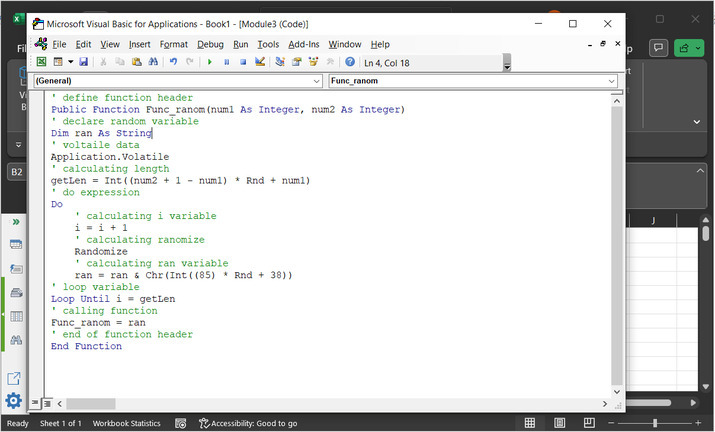Click the 'Randomize' code line
Image resolution: width=715 pixels, height=432 pixels.
(101, 252)
